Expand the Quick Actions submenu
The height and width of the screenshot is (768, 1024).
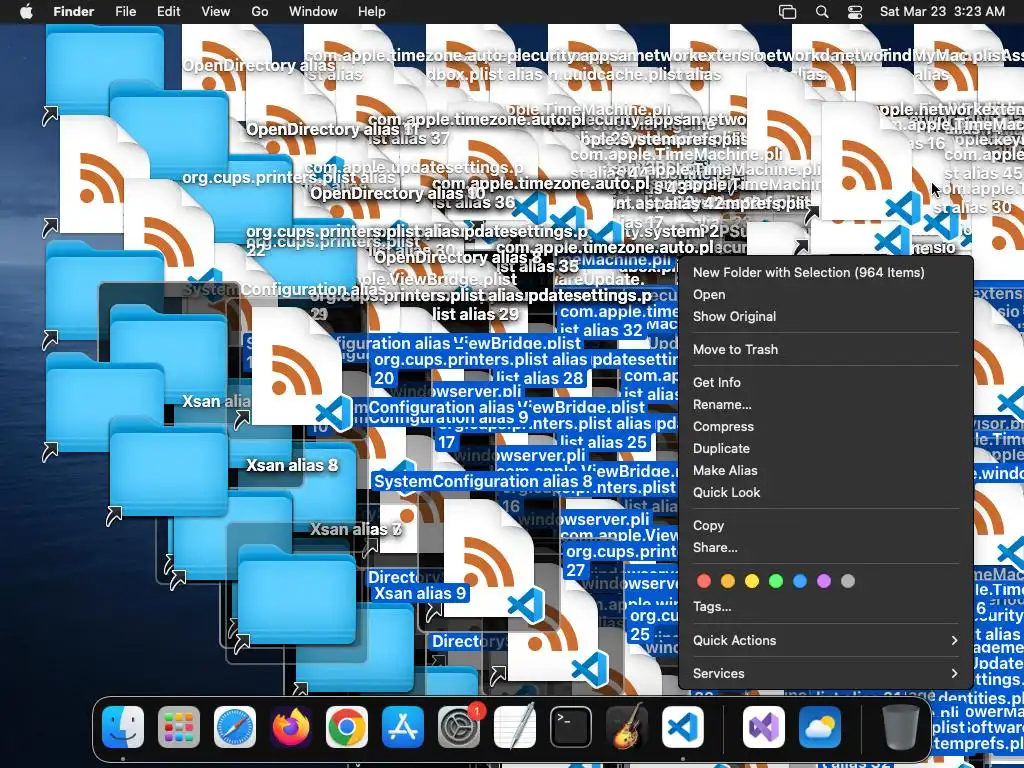pyautogui.click(x=826, y=641)
